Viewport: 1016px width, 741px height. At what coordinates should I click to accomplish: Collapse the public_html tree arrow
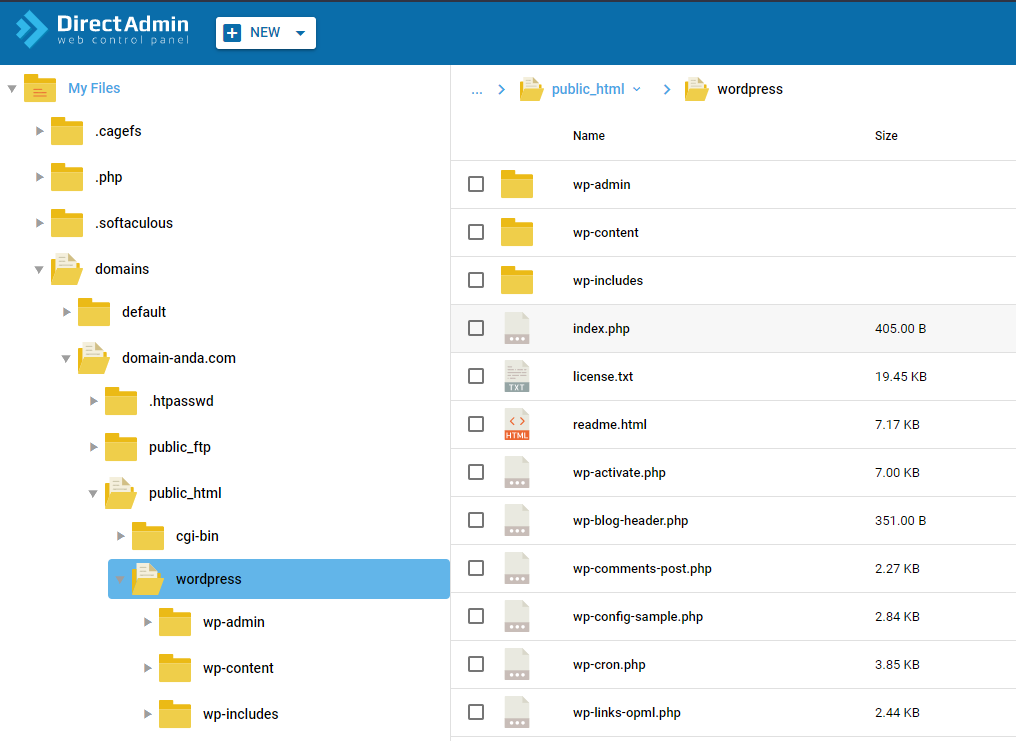[x=93, y=494]
